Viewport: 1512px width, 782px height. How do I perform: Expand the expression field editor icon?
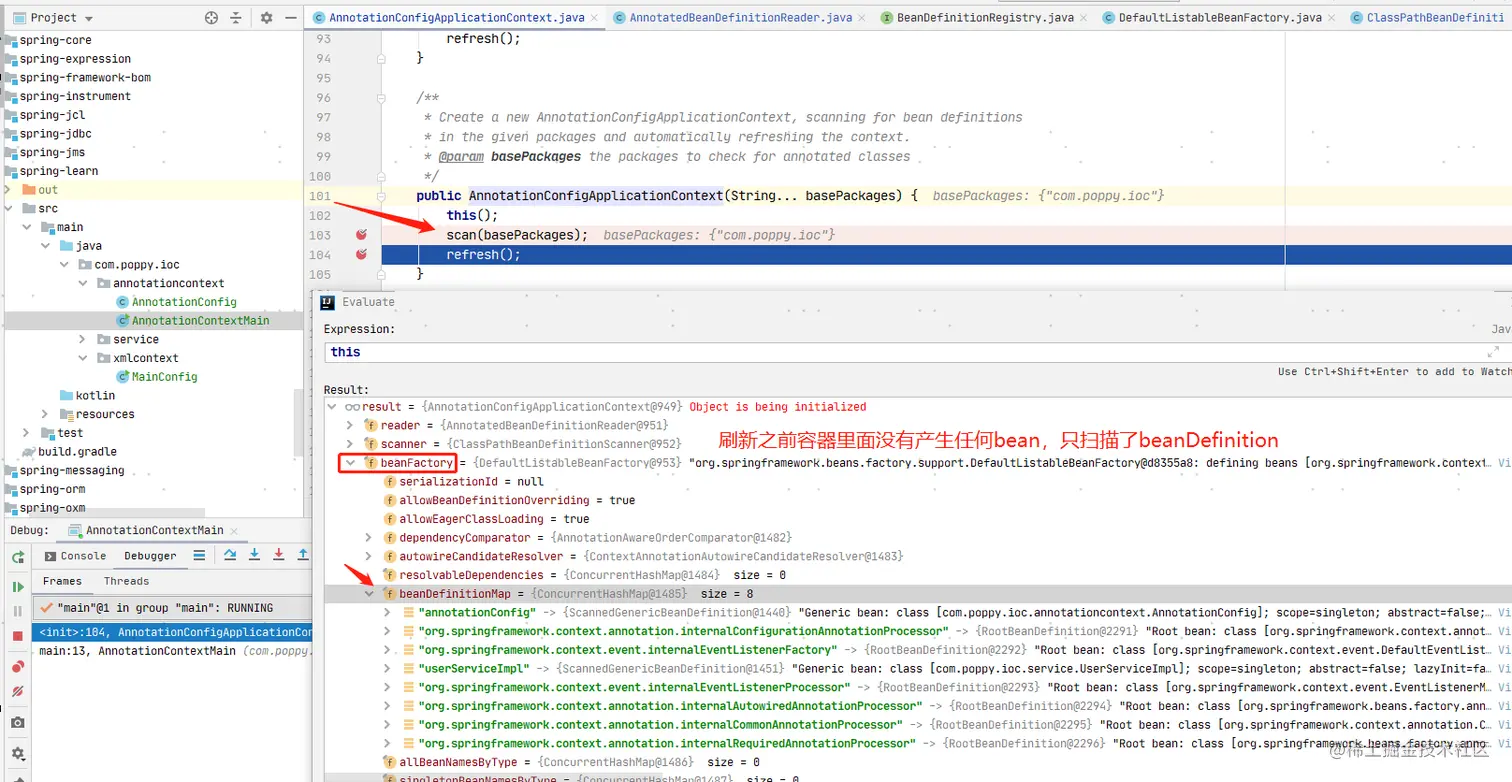(1494, 352)
